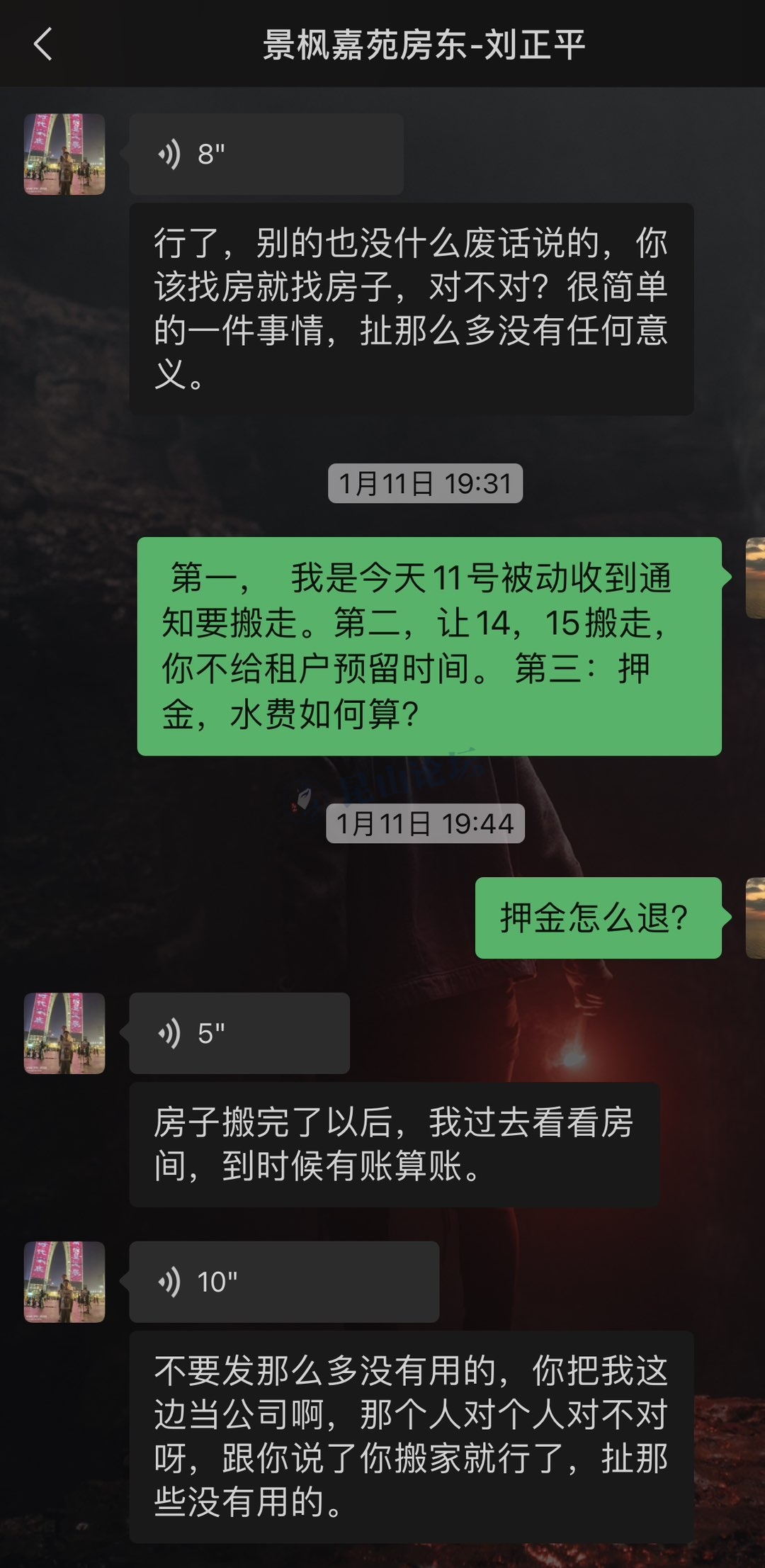Tap own avatar beside 押金怎么退 message

(x=755, y=918)
